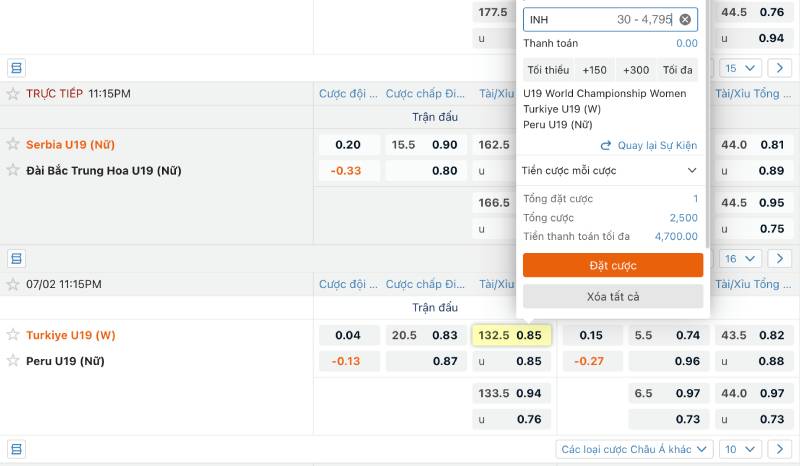Open the stats icon above 07/02 match row

pyautogui.click(x=16, y=259)
